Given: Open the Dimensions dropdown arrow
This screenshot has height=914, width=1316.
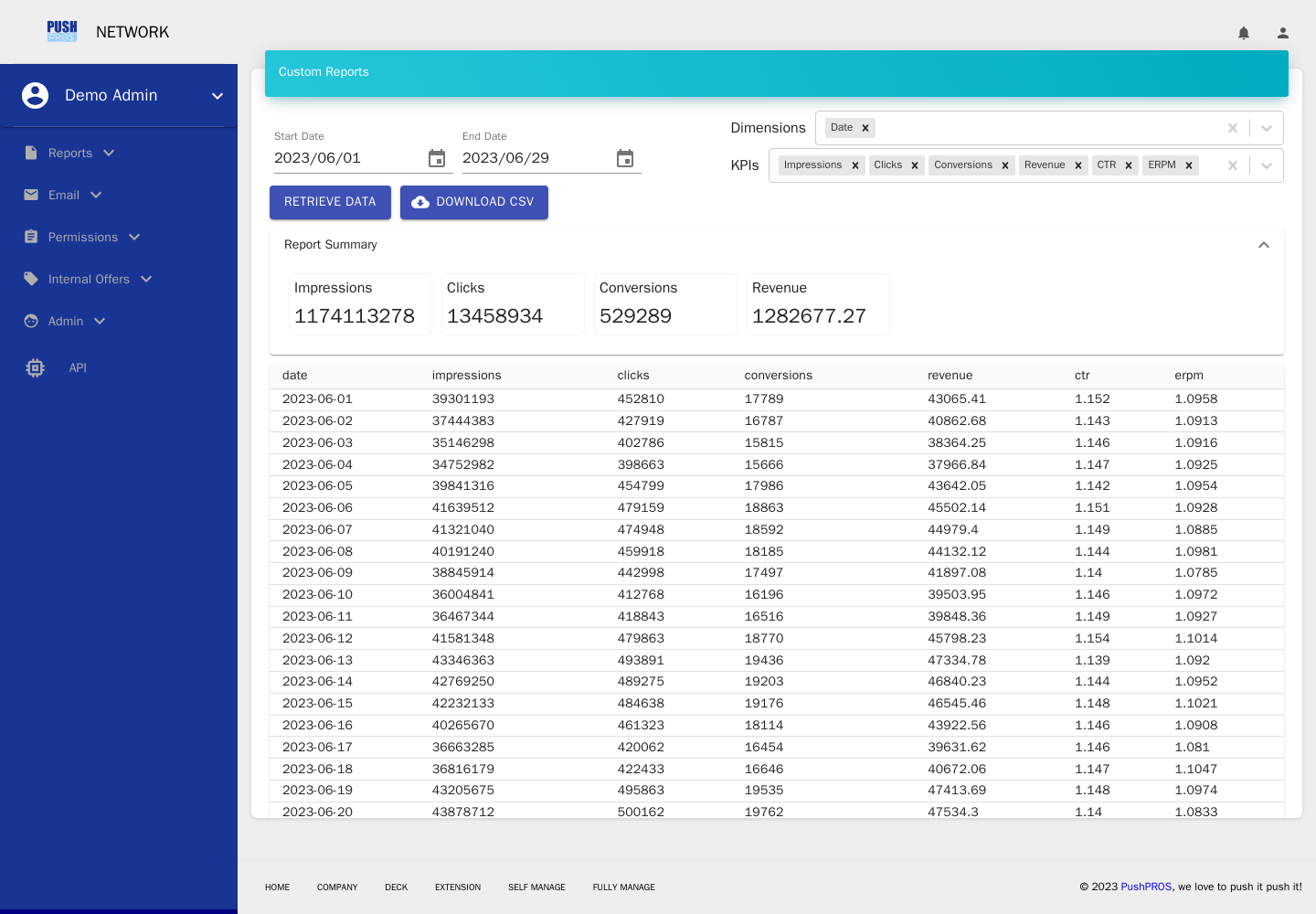Looking at the screenshot, I should [x=1267, y=128].
